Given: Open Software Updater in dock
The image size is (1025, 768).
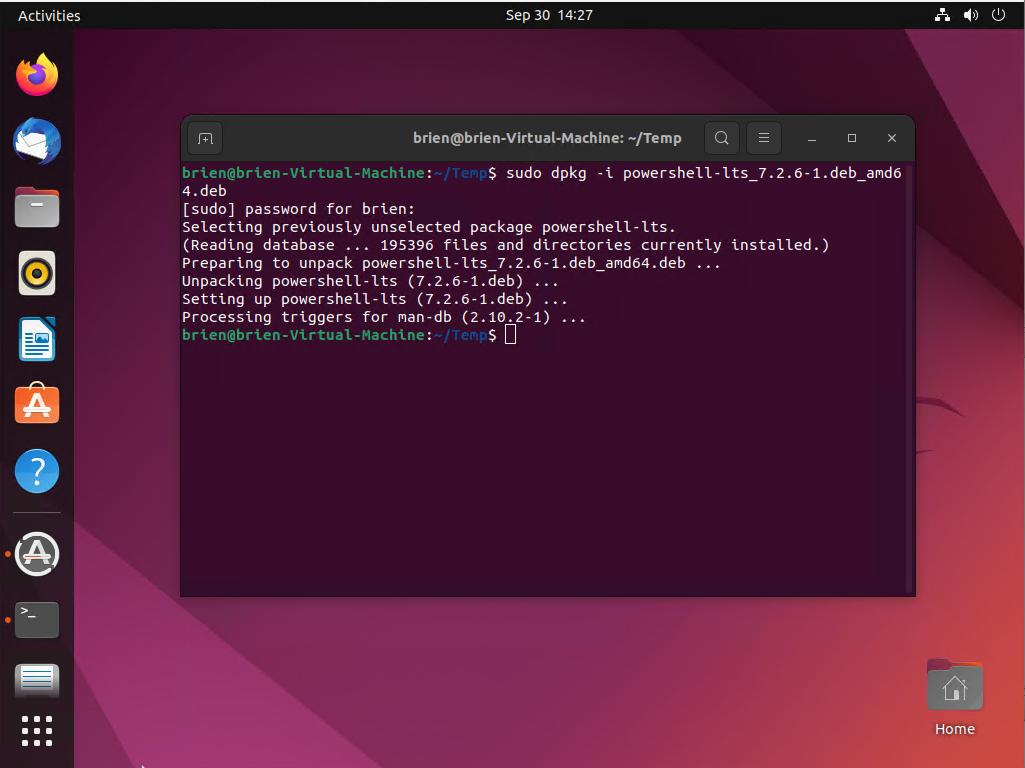Looking at the screenshot, I should coord(37,553).
